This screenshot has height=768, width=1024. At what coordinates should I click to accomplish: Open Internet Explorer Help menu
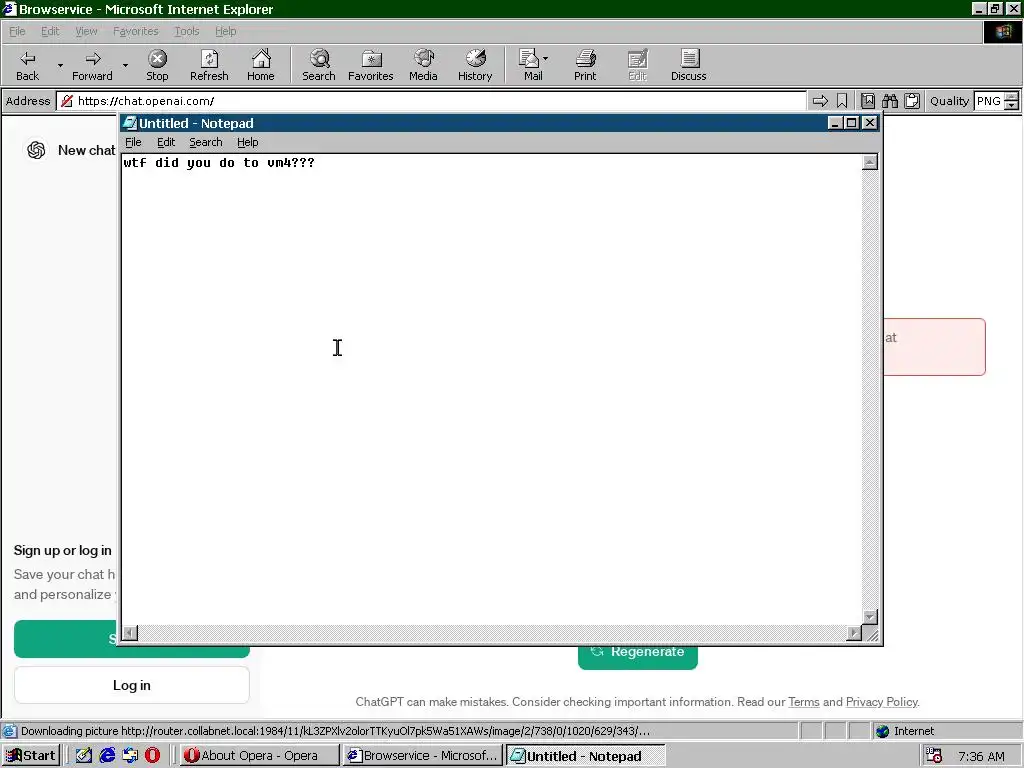click(225, 31)
